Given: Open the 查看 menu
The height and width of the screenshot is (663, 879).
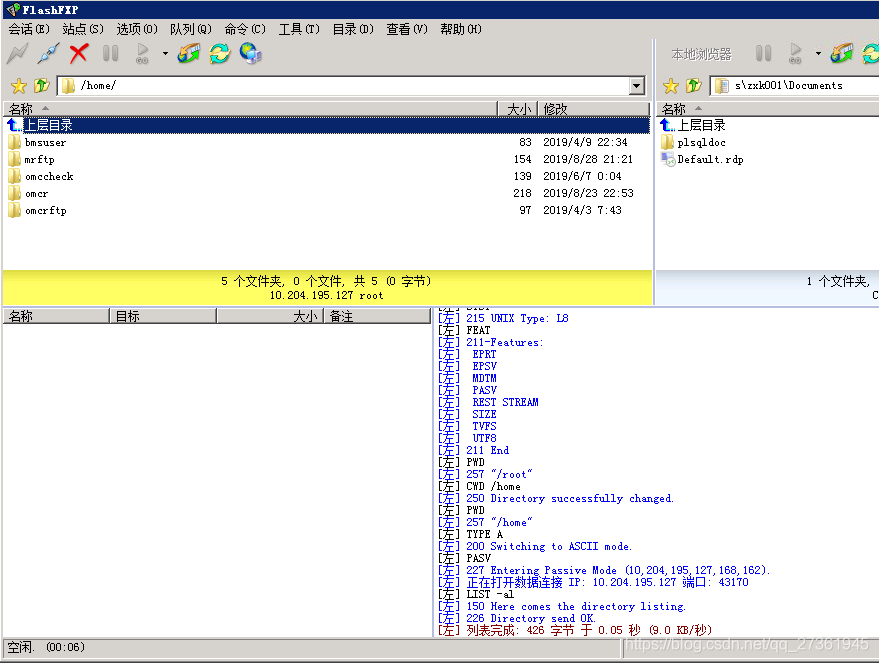Looking at the screenshot, I should click(407, 29).
